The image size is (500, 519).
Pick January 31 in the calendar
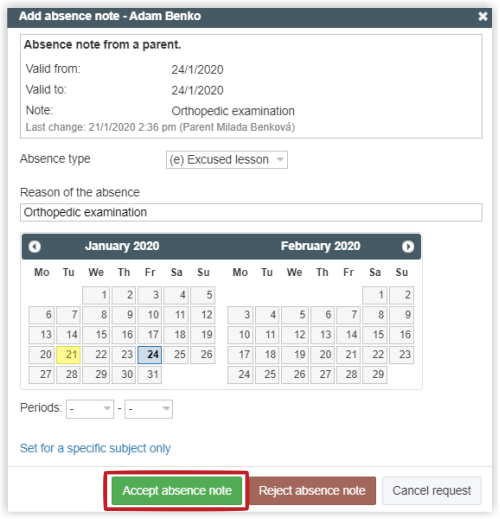pyautogui.click(x=150, y=374)
